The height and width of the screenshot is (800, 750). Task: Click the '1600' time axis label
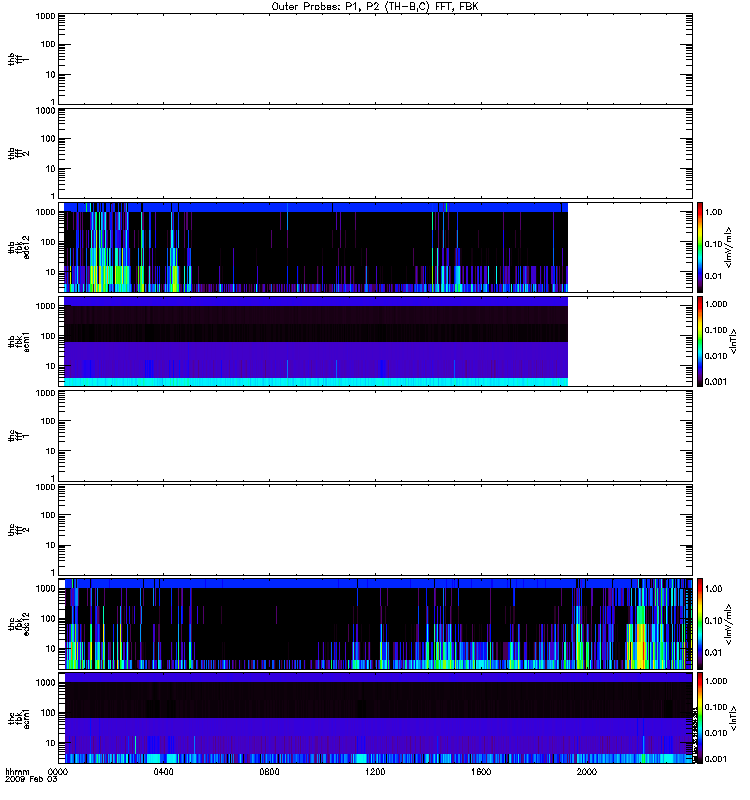[x=481, y=772]
